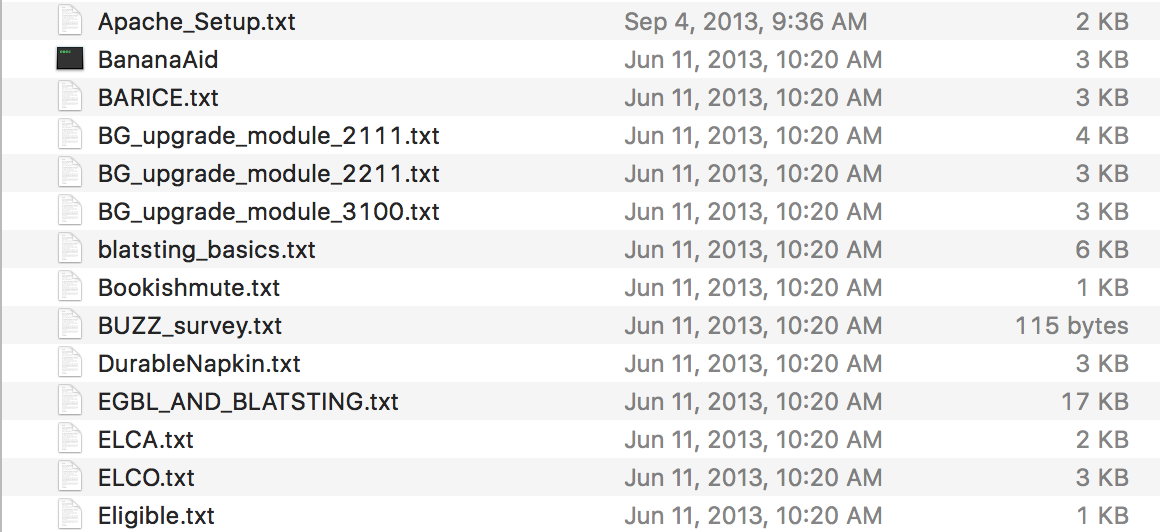The width and height of the screenshot is (1160, 532).
Task: Click the 6 KB file size
Action: coord(1101,250)
